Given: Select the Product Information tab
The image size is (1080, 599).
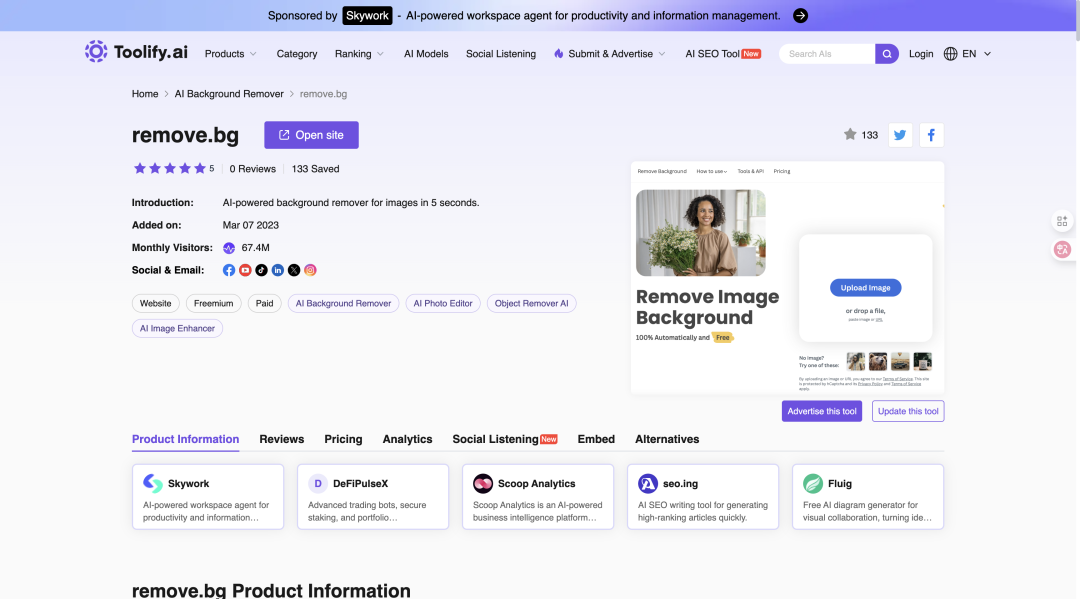Looking at the screenshot, I should tap(185, 439).
